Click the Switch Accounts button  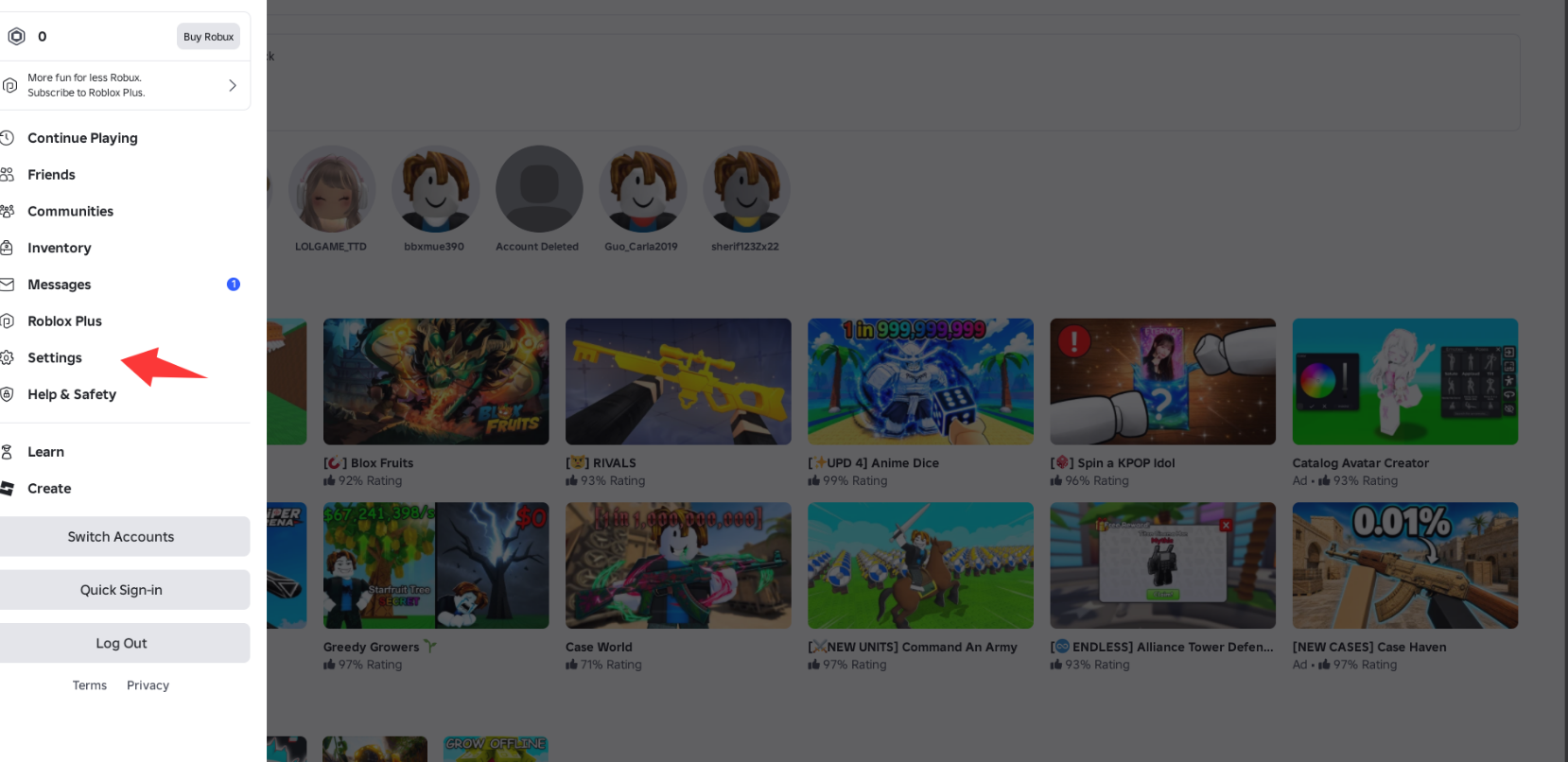(x=121, y=537)
